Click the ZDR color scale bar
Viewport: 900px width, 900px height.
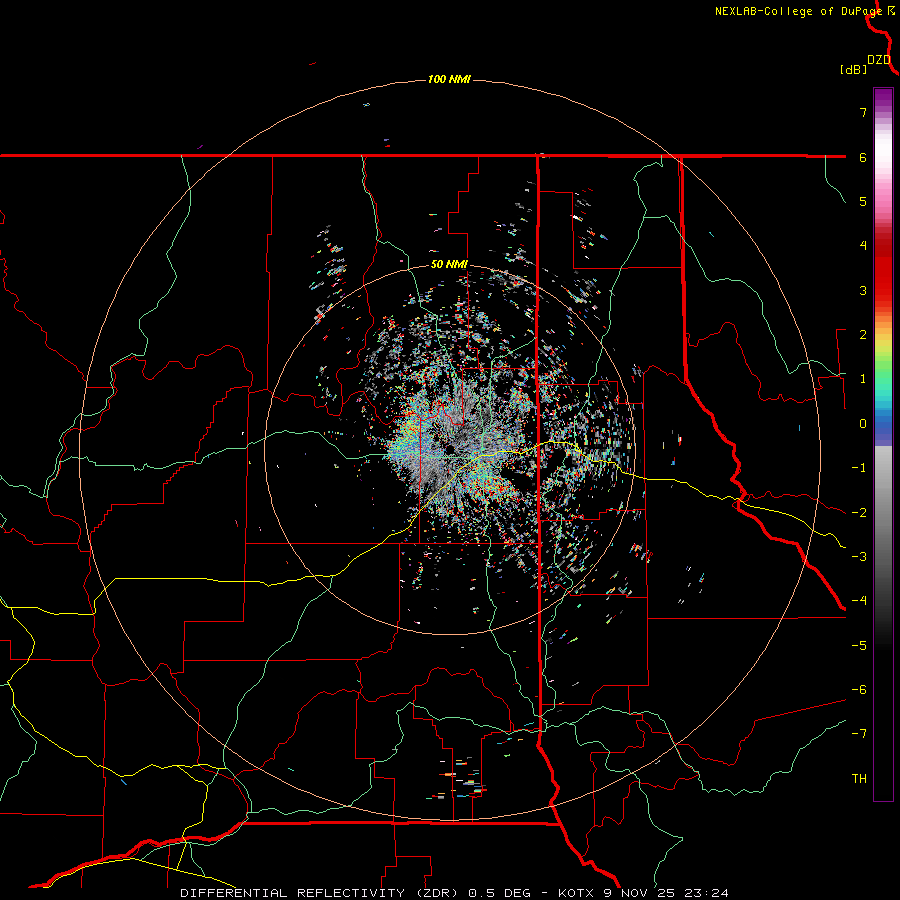tap(883, 444)
